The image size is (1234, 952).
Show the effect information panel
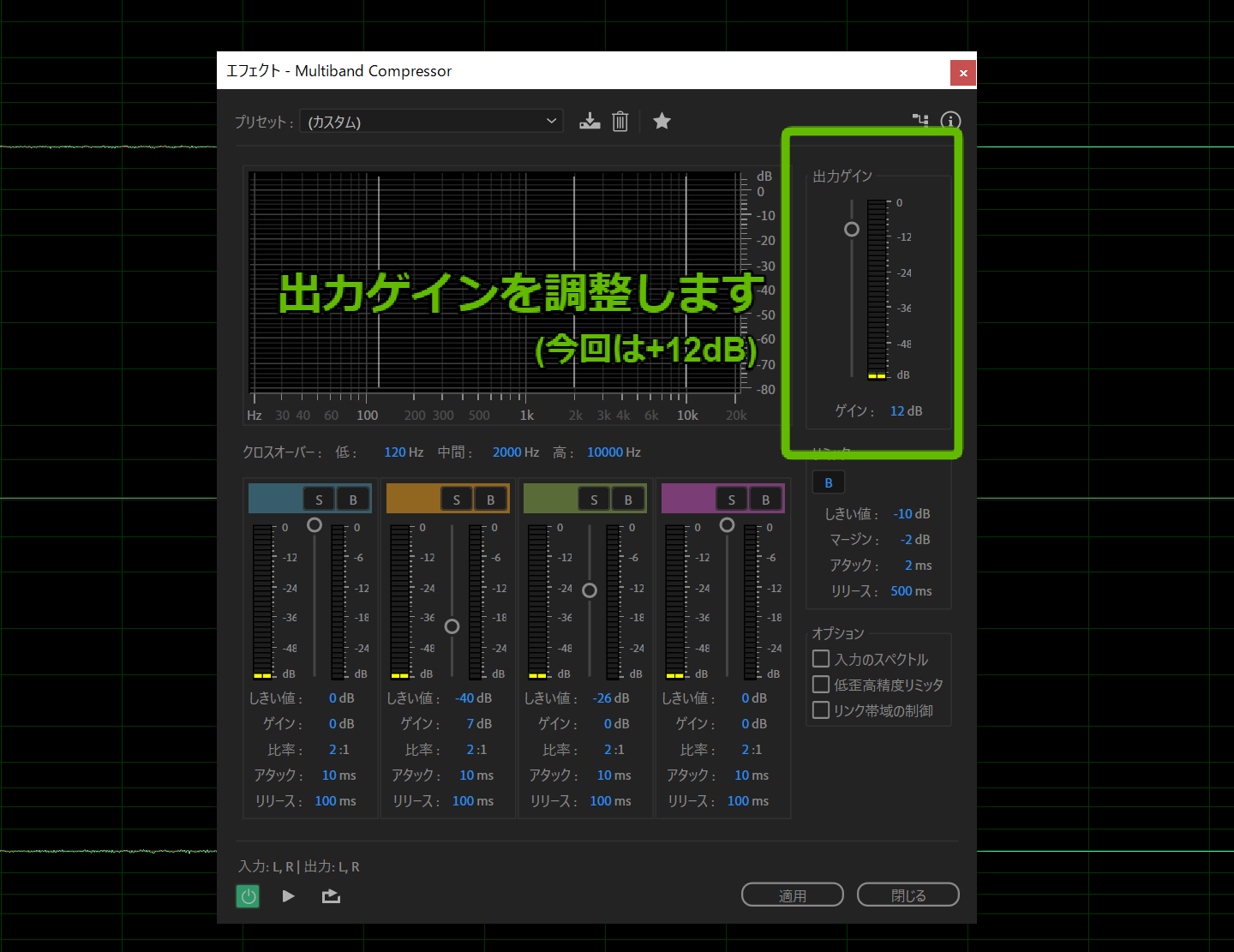point(950,121)
